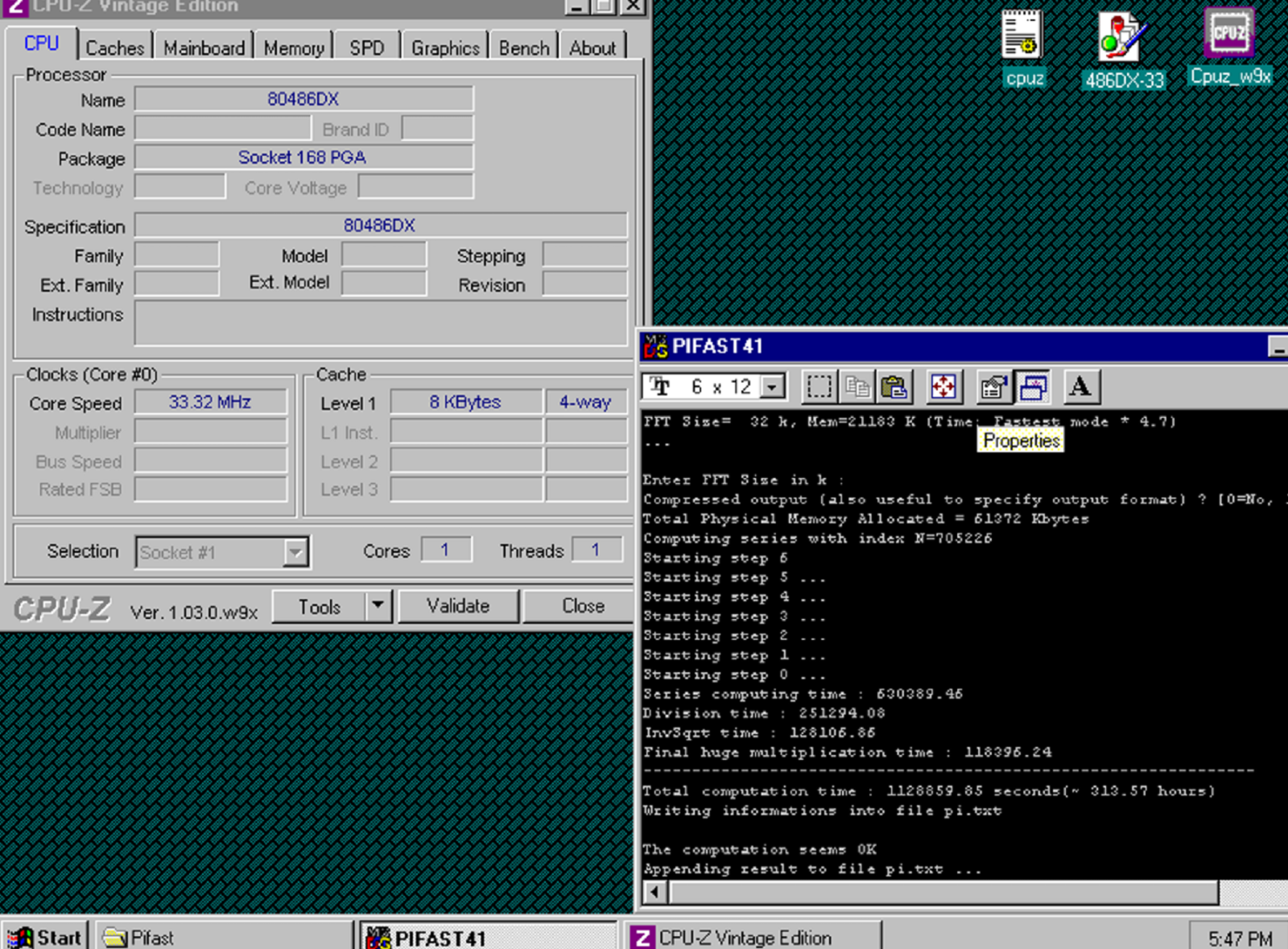Click the Validate button
The image size is (1288, 949).
pos(458,605)
